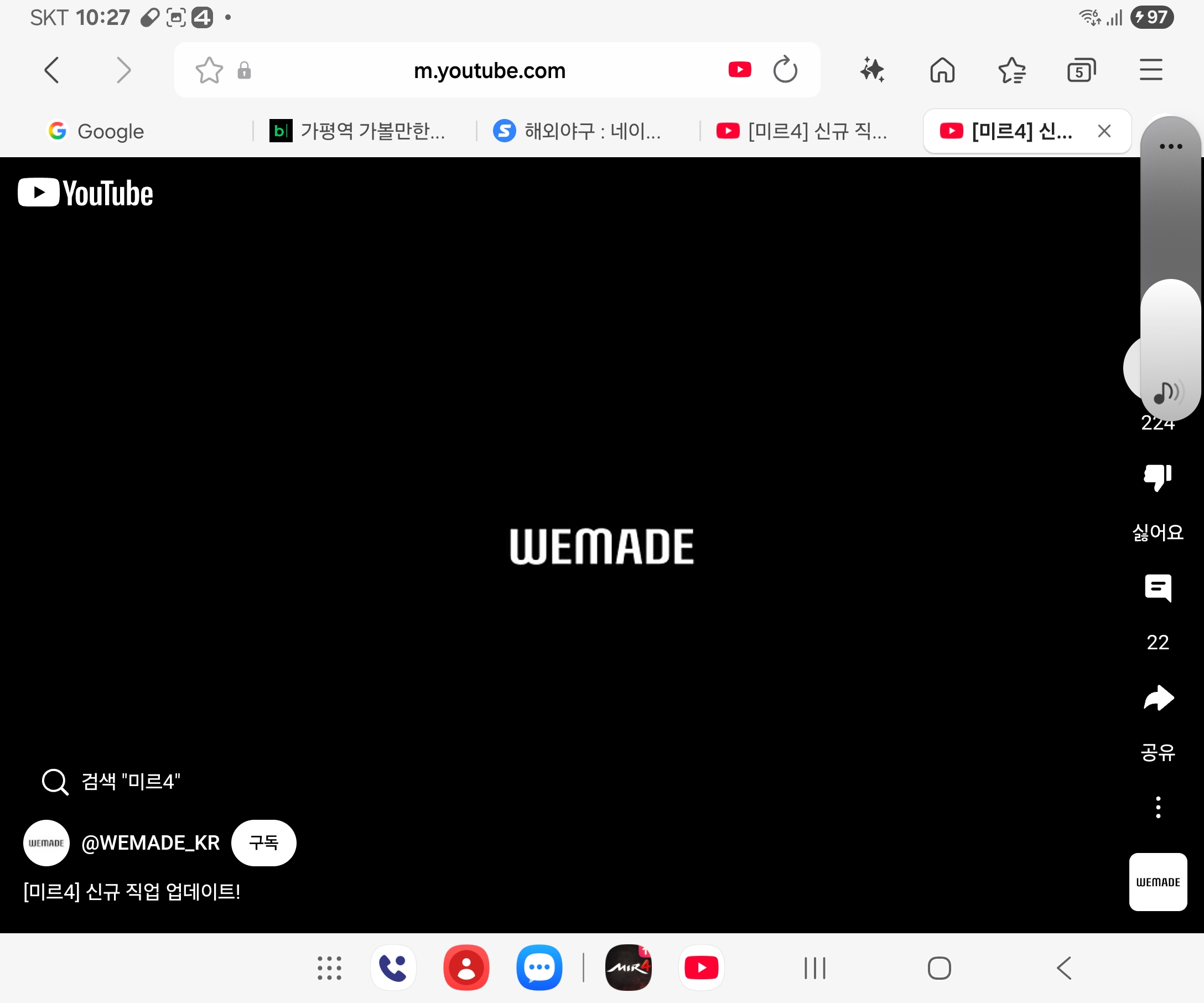The height and width of the screenshot is (1003, 1204).
Task: Open the YouTube app icon in the address bar
Action: (739, 70)
